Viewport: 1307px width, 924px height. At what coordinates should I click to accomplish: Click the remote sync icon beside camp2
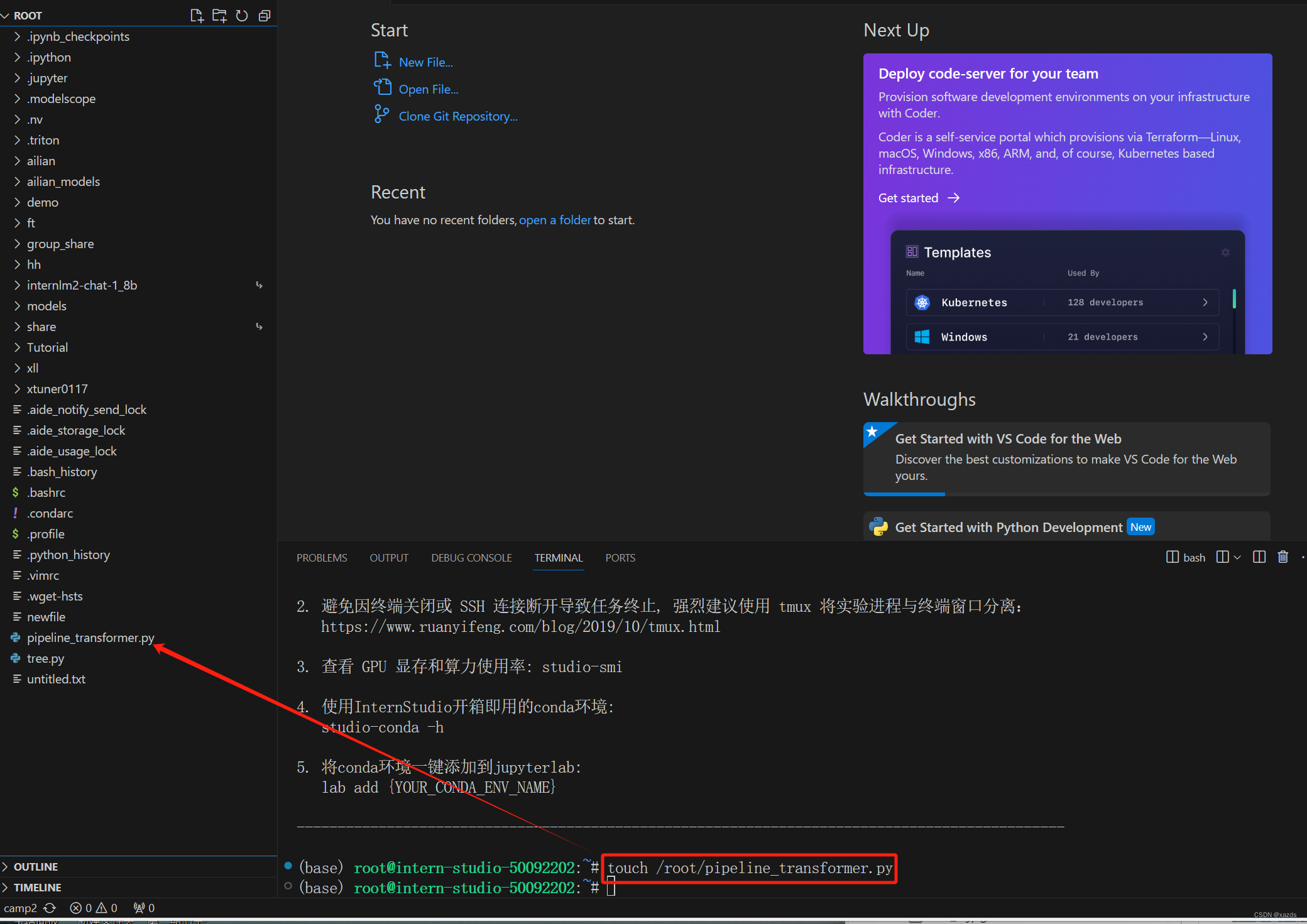(50, 908)
